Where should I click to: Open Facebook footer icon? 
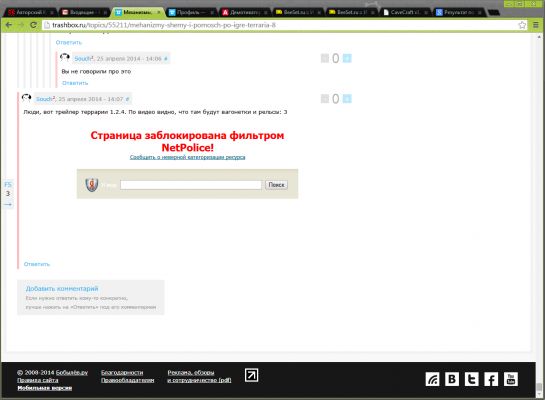[x=491, y=379]
